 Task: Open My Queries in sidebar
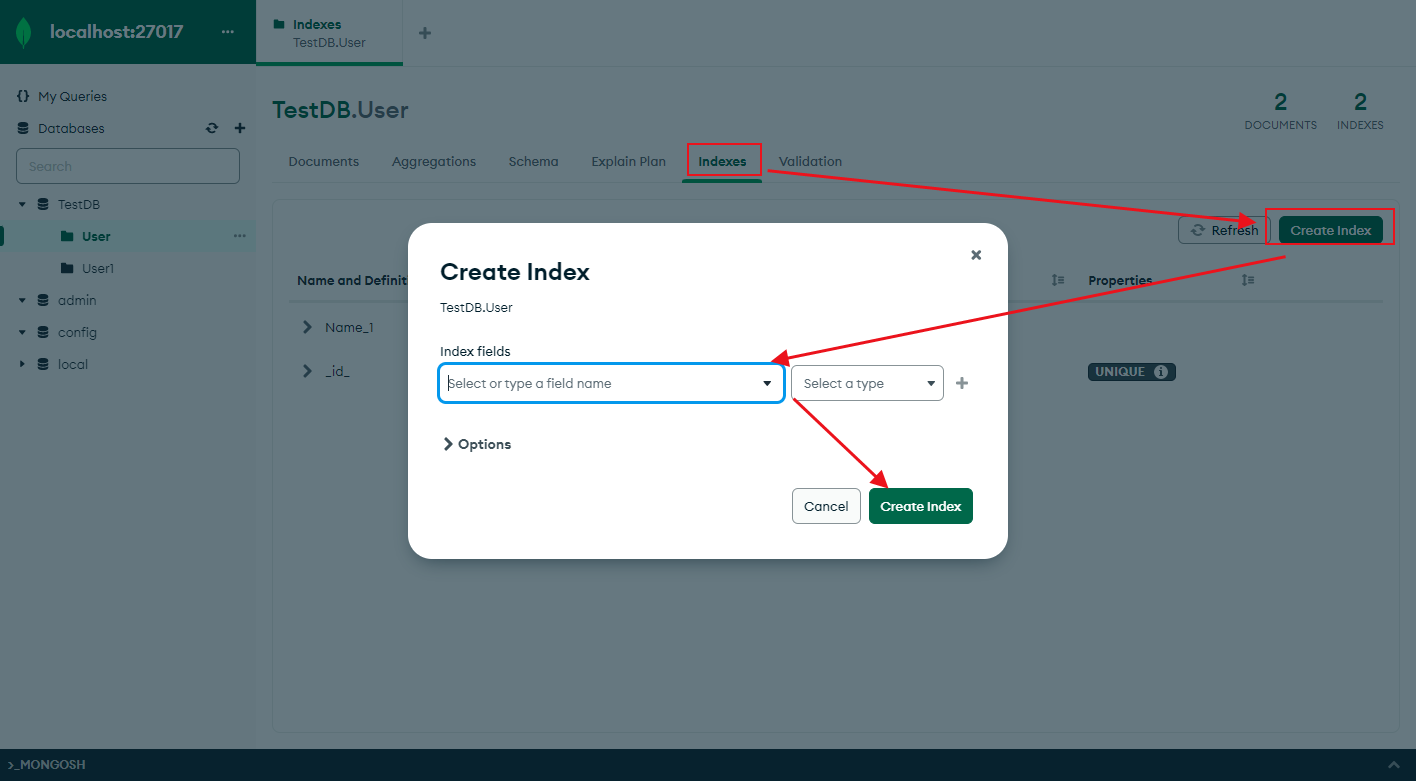coord(72,96)
